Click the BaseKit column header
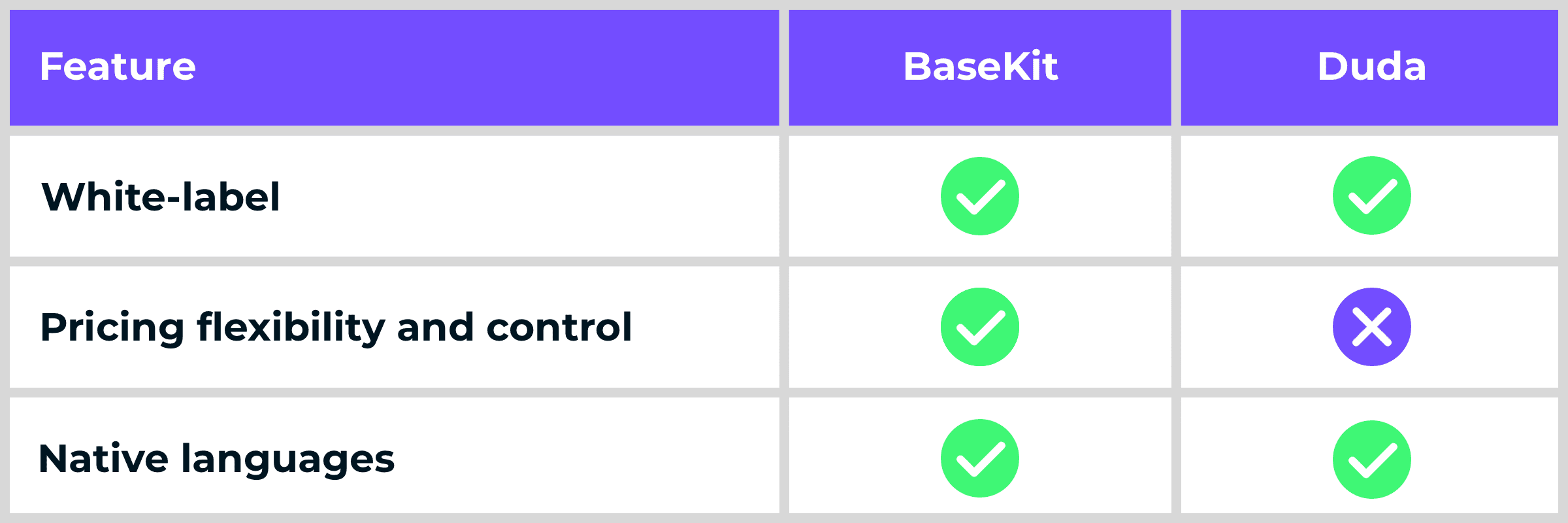Viewport: 1568px width, 523px height. coord(980,67)
